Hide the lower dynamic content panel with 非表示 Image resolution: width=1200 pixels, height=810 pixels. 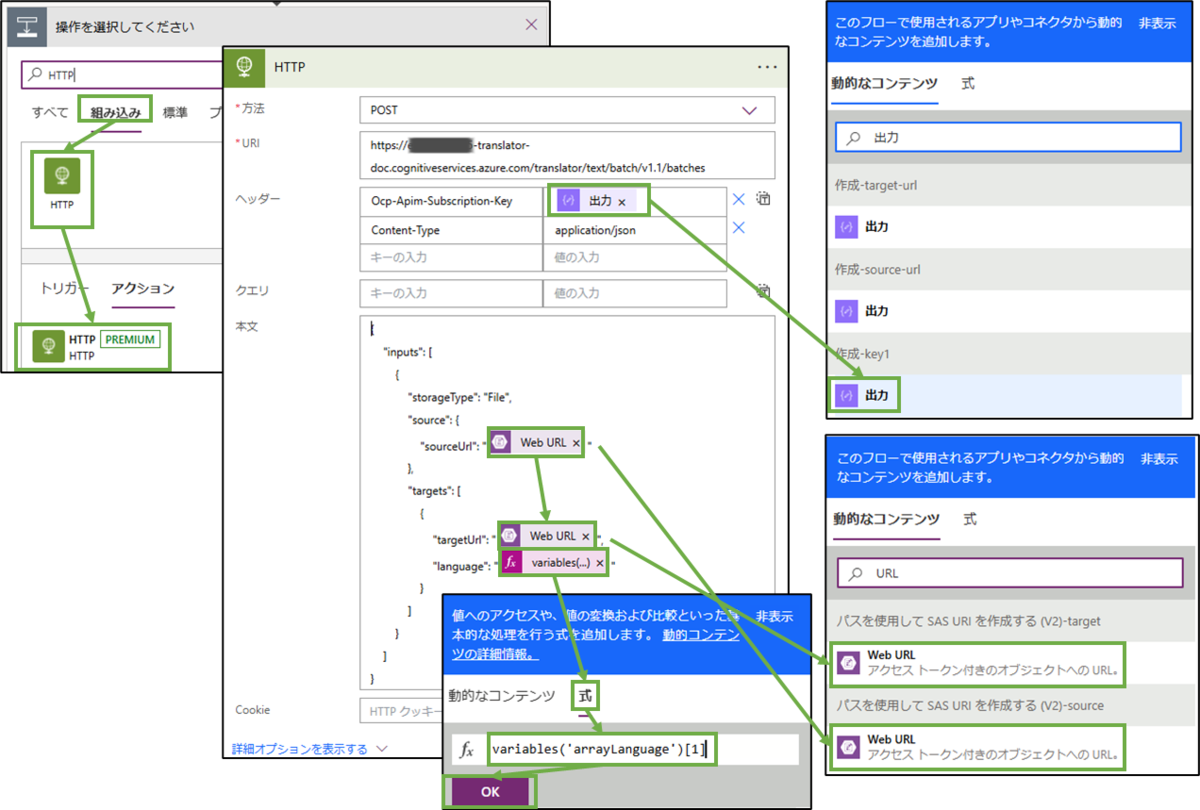(1157, 458)
